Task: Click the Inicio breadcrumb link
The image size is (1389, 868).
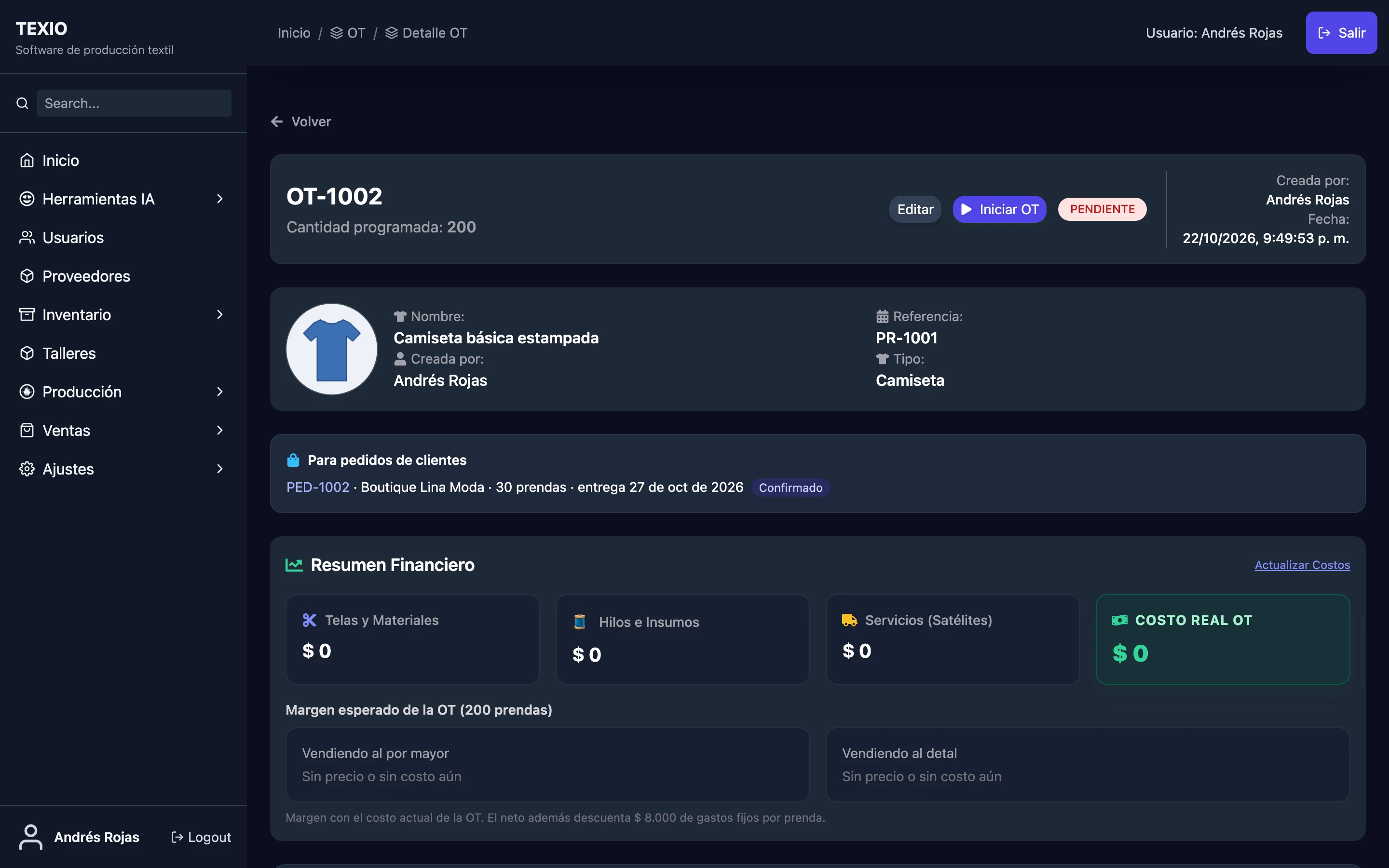Action: click(x=294, y=33)
